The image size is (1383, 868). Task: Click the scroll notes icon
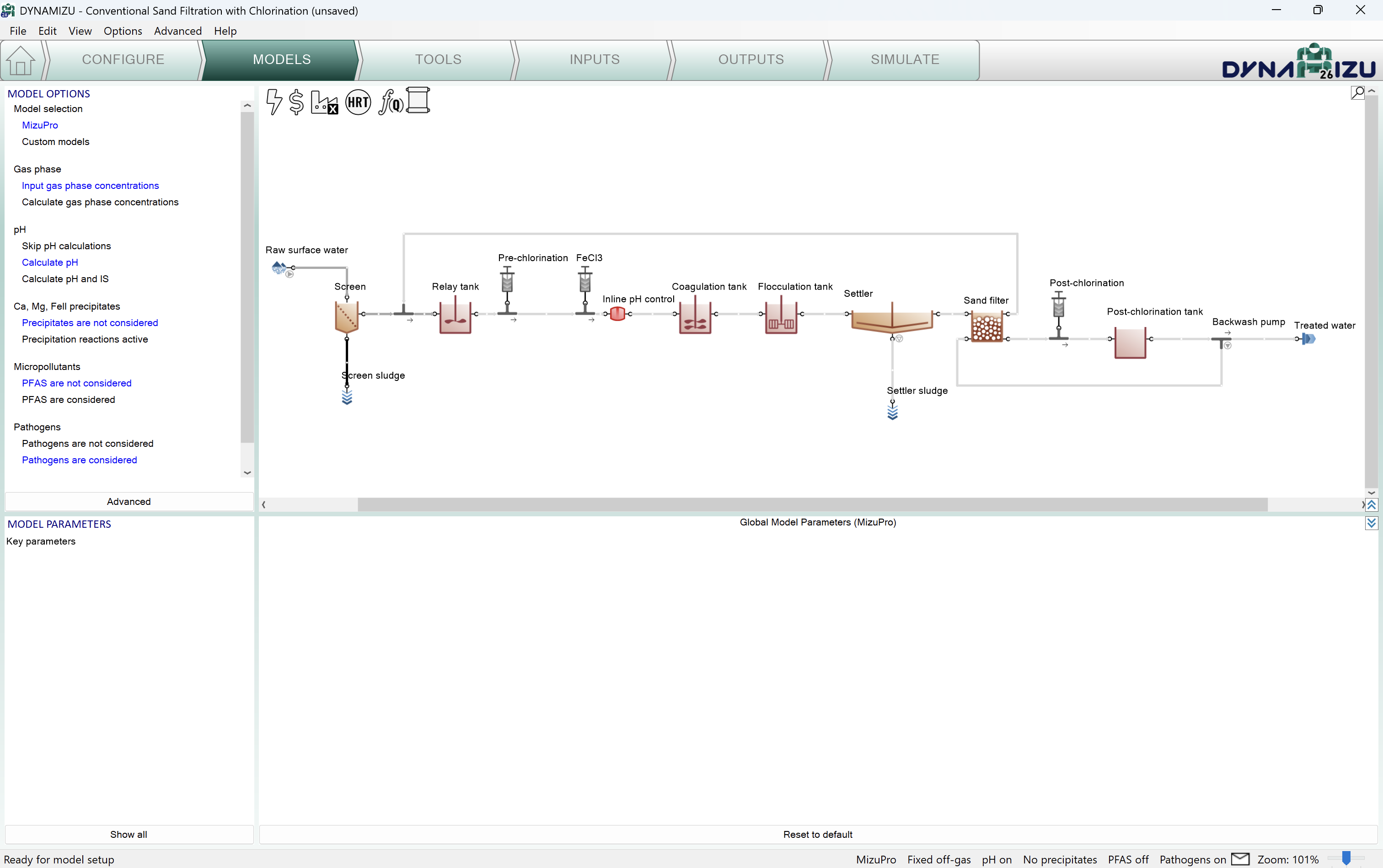(418, 101)
